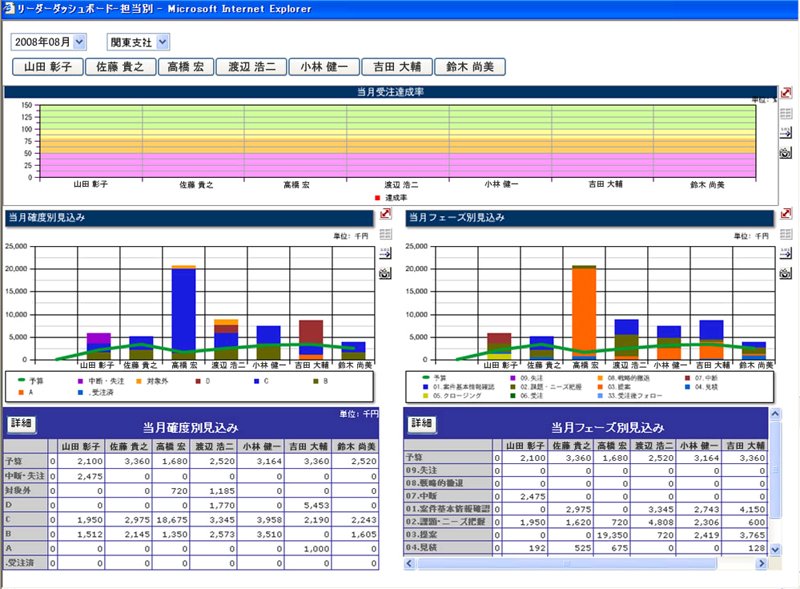Show data table icon for 当月フェーズ別見込み chart
Image resolution: width=800 pixels, height=589 pixels.
pos(786,234)
